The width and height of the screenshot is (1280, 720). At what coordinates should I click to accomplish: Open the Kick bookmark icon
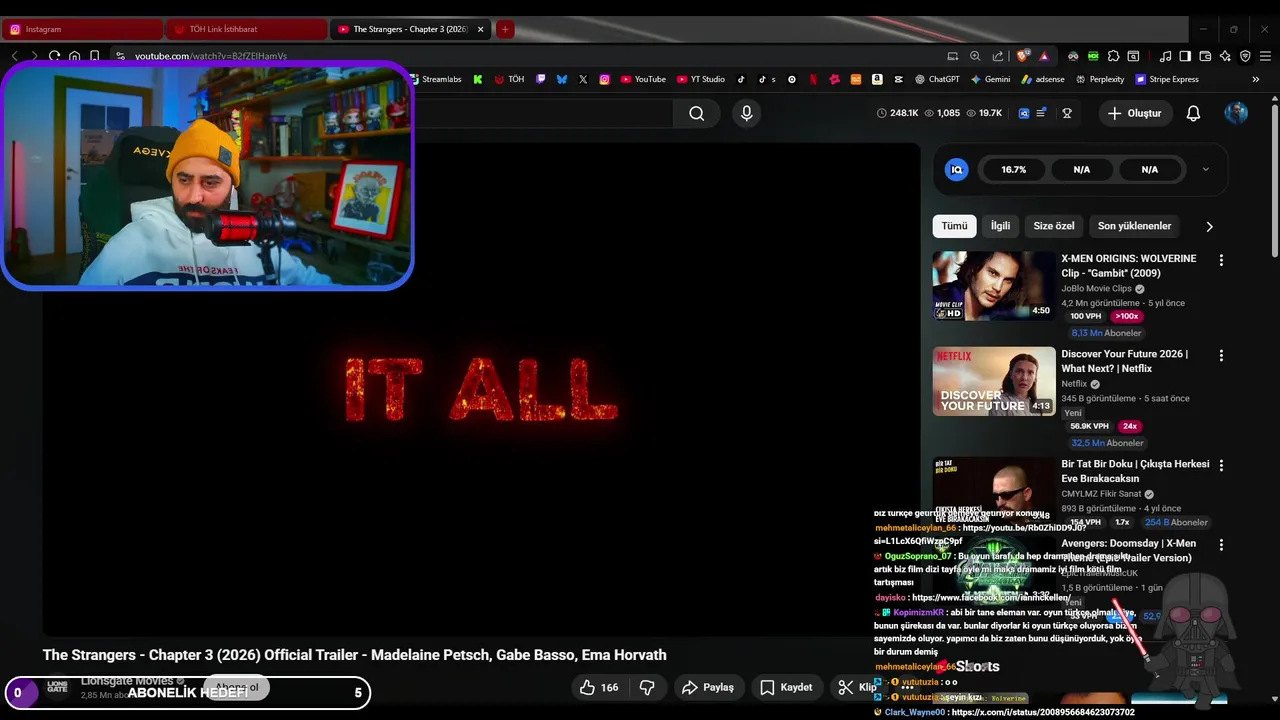pyautogui.click(x=477, y=79)
